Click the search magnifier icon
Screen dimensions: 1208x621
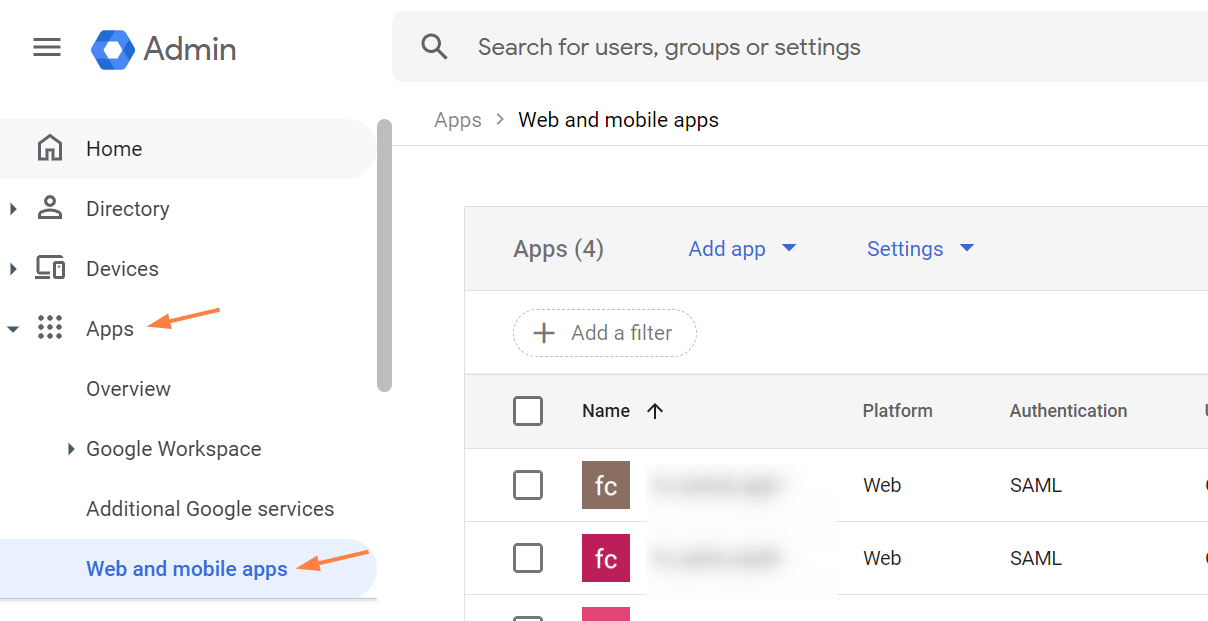click(434, 46)
